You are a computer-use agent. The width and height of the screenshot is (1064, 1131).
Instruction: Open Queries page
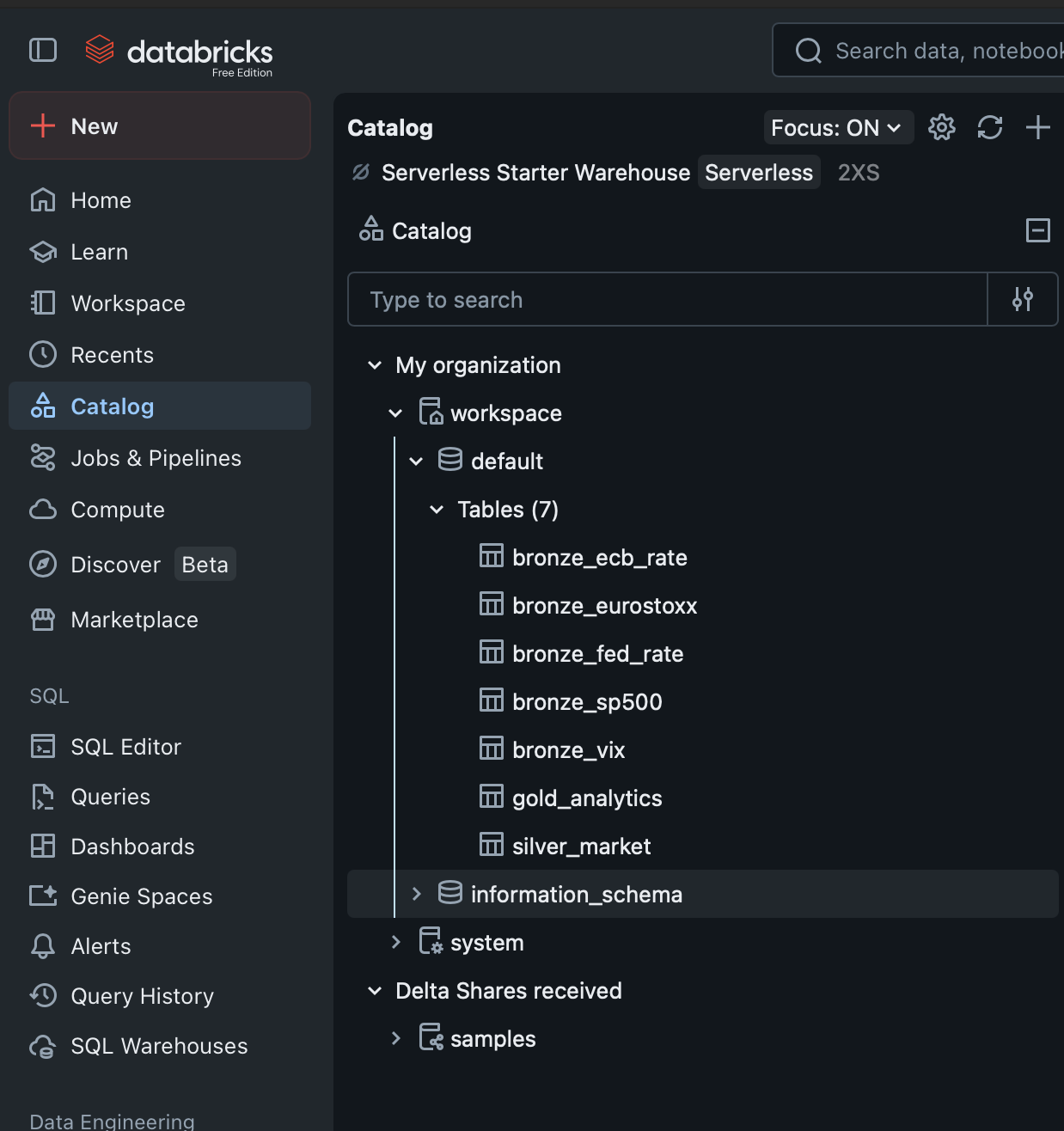tap(160, 797)
